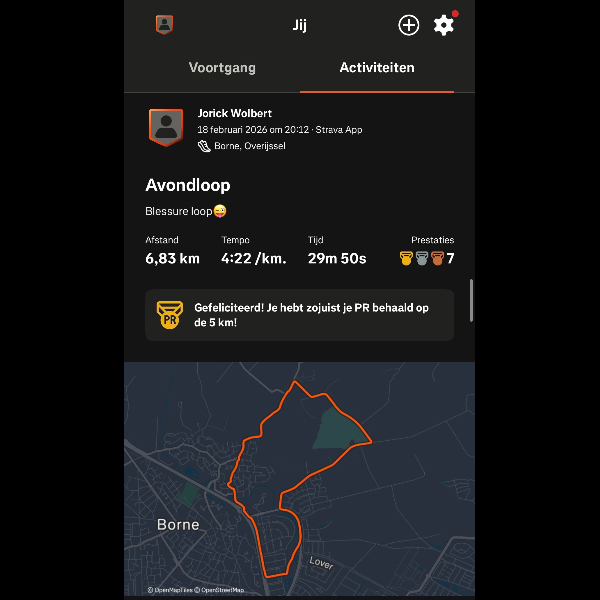Open the Avondloop activity title
600x600 pixels.
tap(188, 185)
